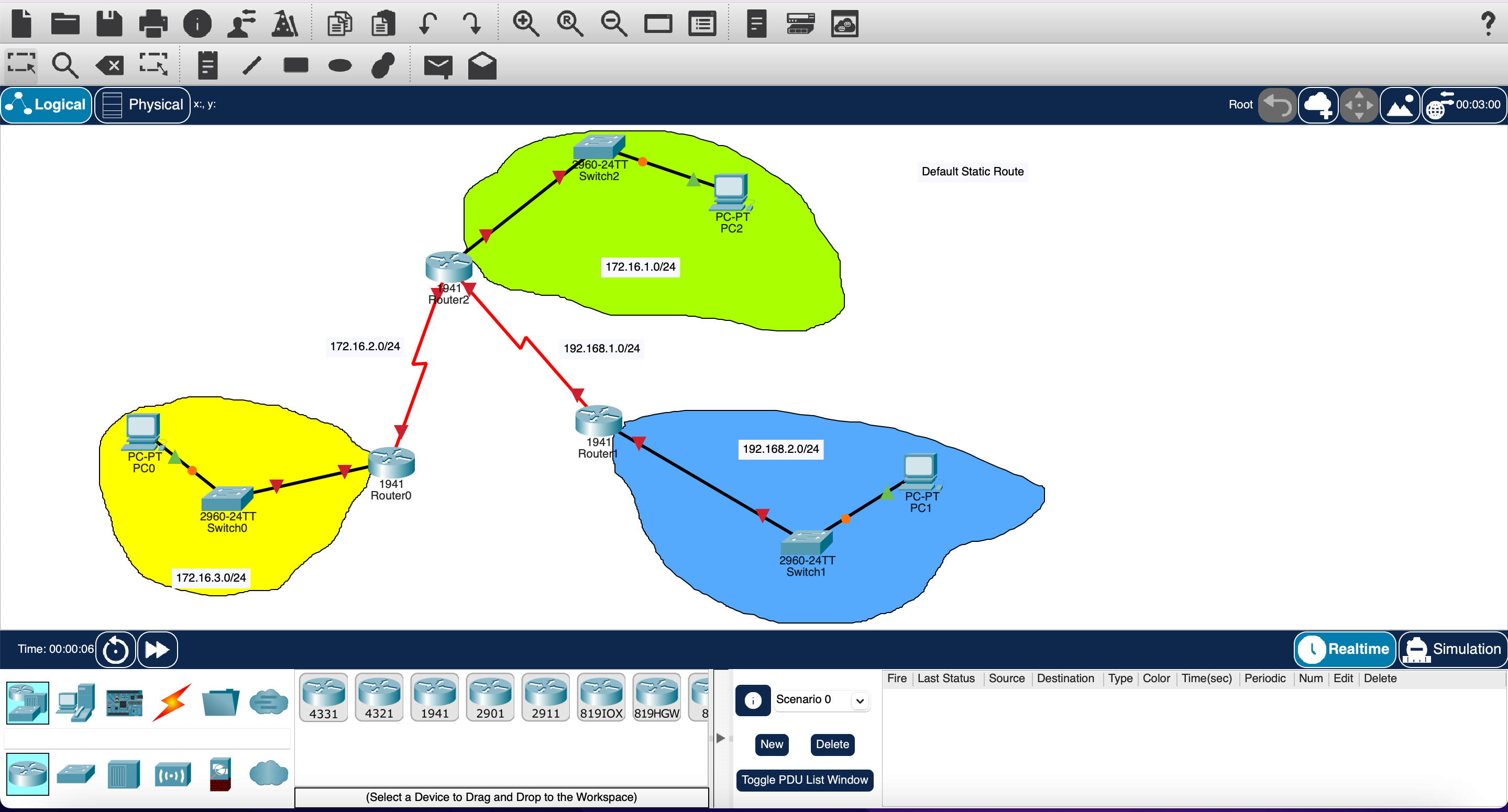This screenshot has width=1508, height=812.
Task: Expand the panel with right arrow
Action: (721, 738)
